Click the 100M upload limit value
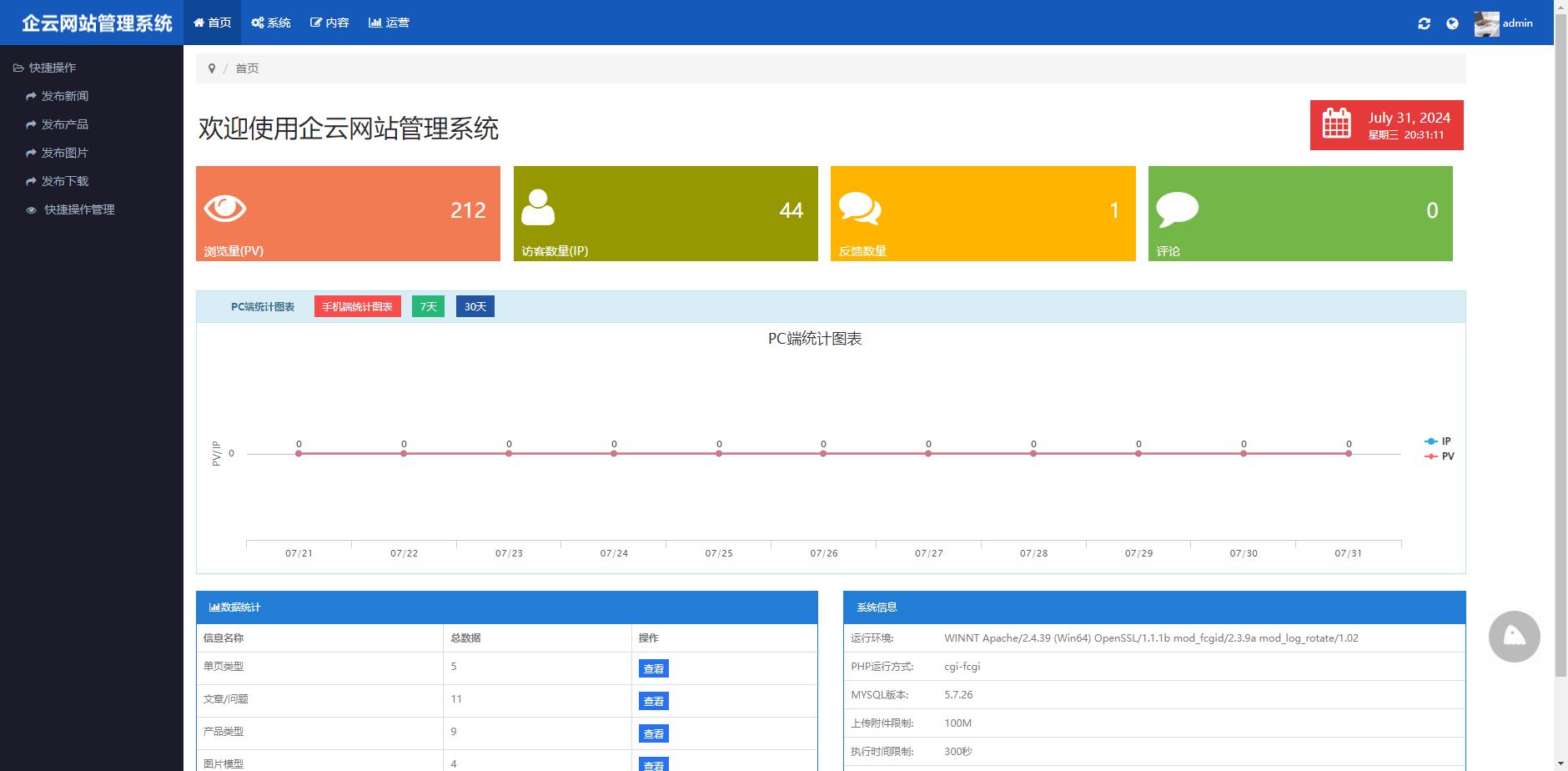This screenshot has height=771, width=1568. click(957, 723)
